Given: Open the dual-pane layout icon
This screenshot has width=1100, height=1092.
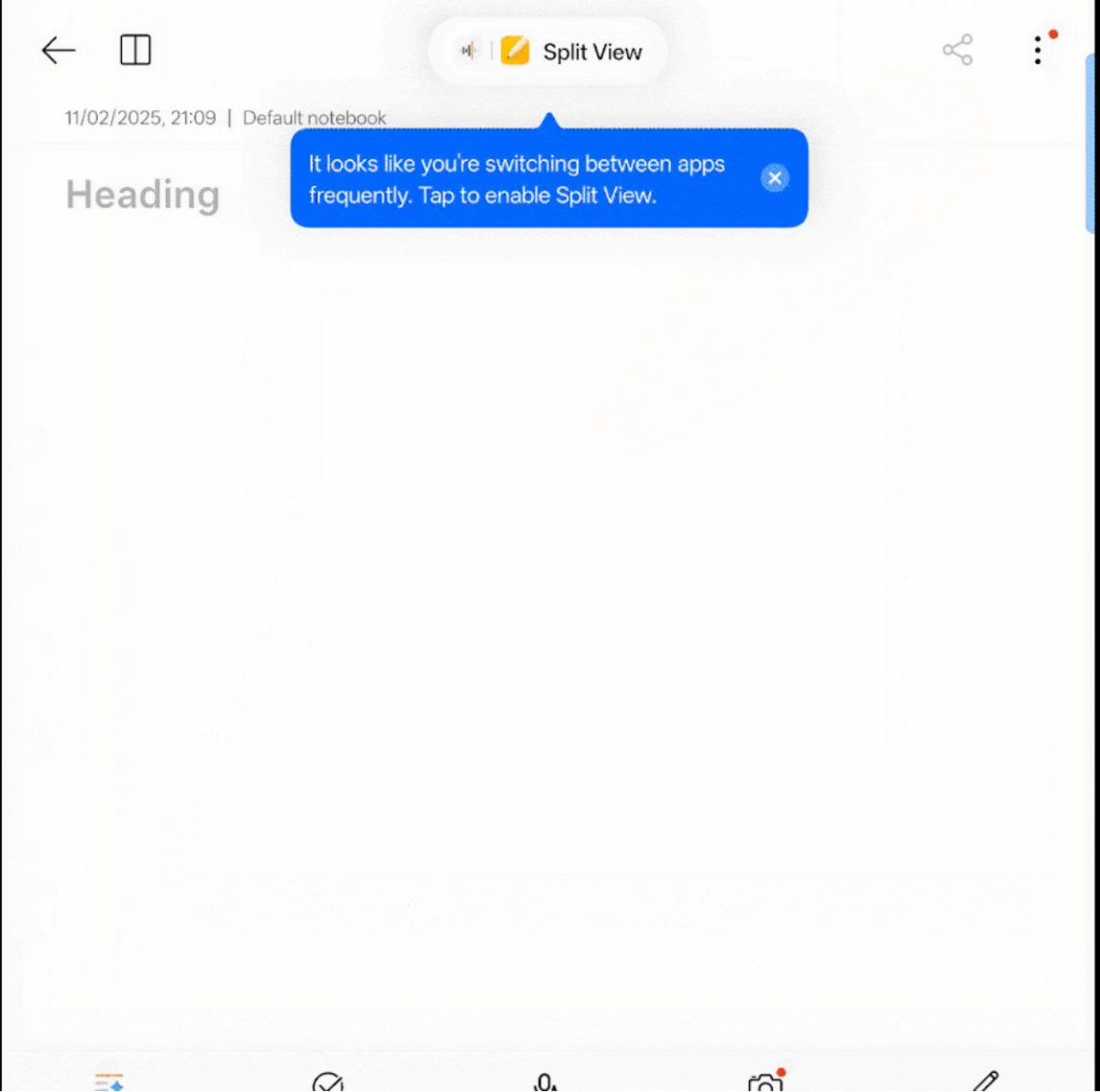Looking at the screenshot, I should pos(135,51).
